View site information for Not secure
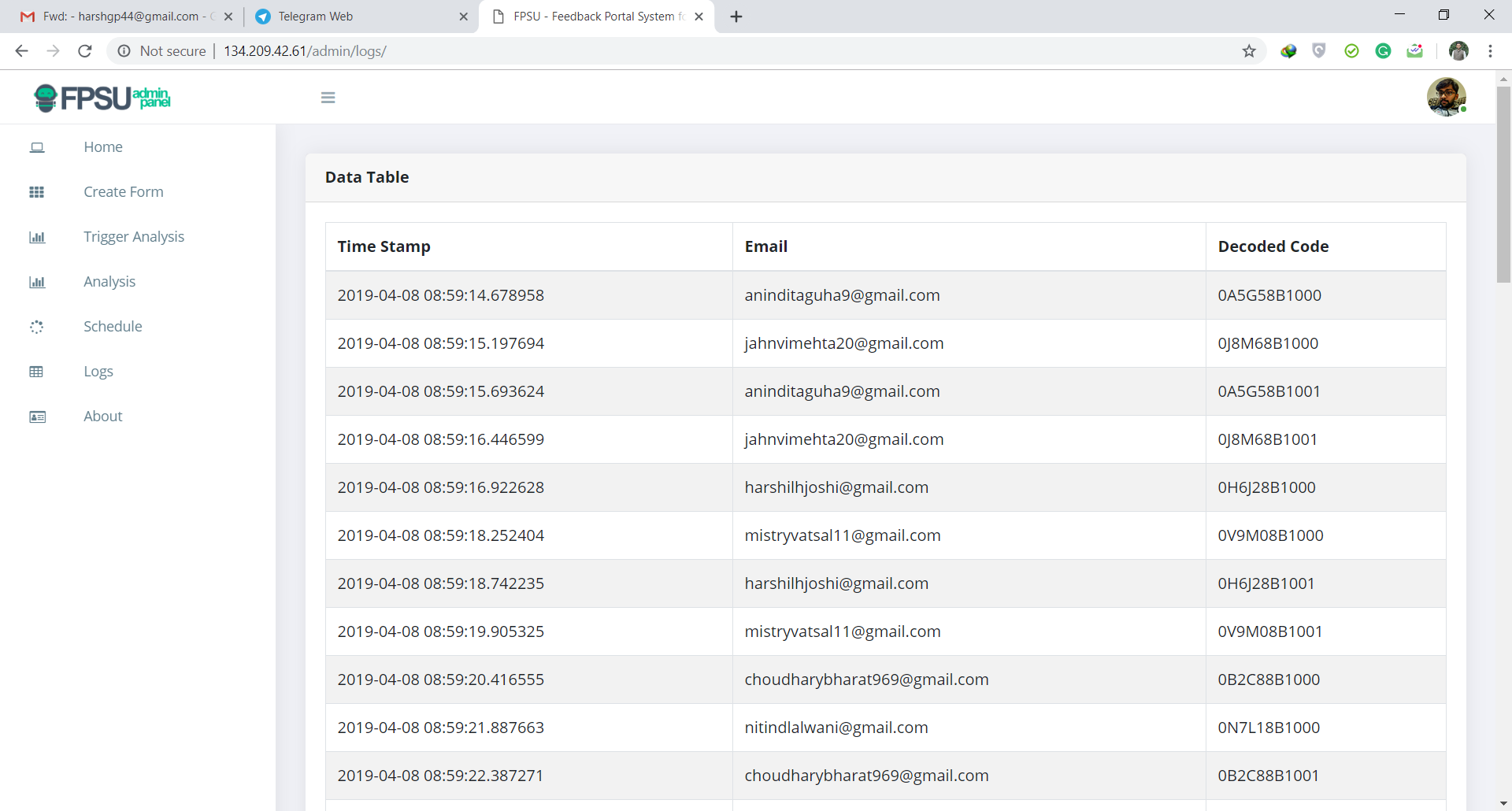The image size is (1512, 811). [161, 51]
